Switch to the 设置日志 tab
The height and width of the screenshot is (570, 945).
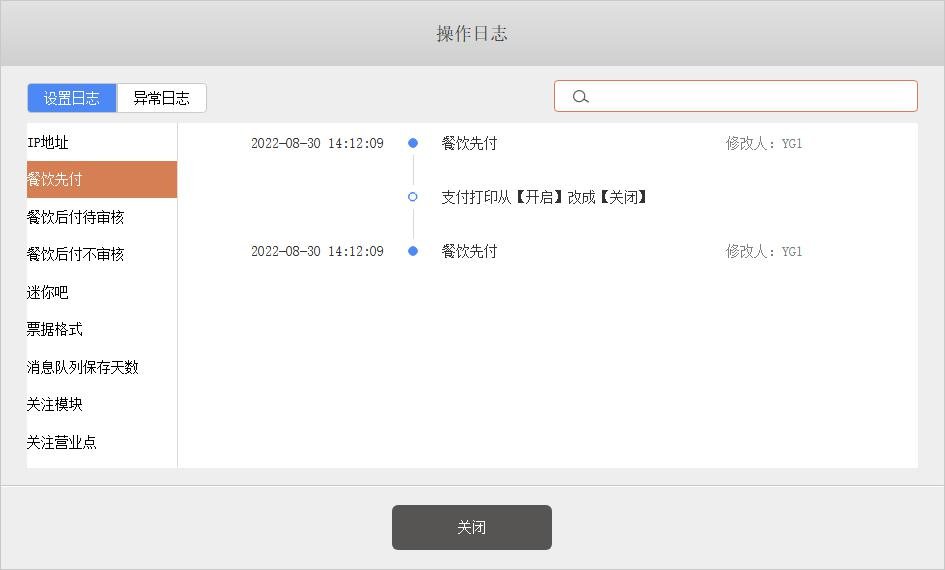pyautogui.click(x=72, y=98)
